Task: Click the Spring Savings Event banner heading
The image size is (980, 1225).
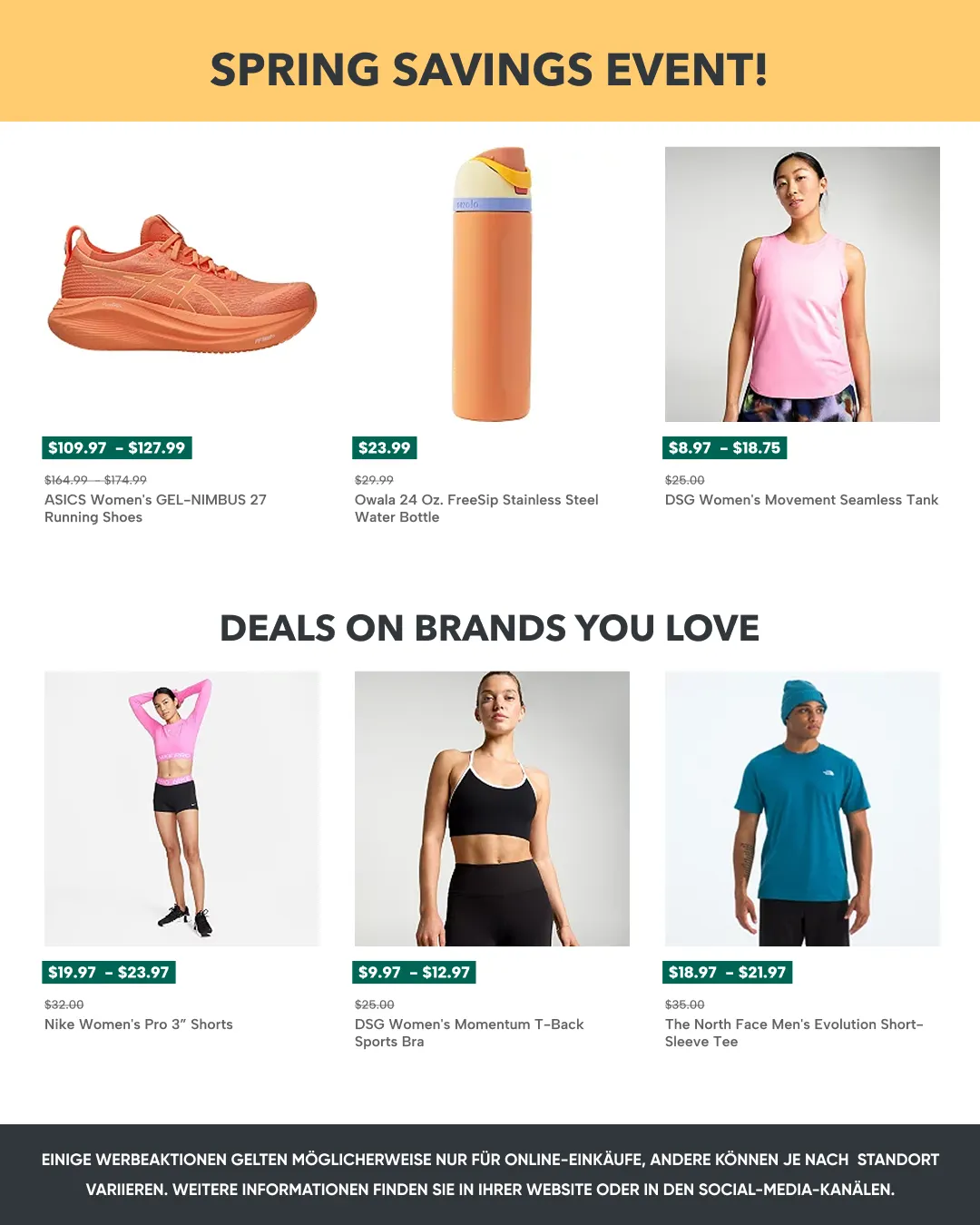Action: [489, 70]
